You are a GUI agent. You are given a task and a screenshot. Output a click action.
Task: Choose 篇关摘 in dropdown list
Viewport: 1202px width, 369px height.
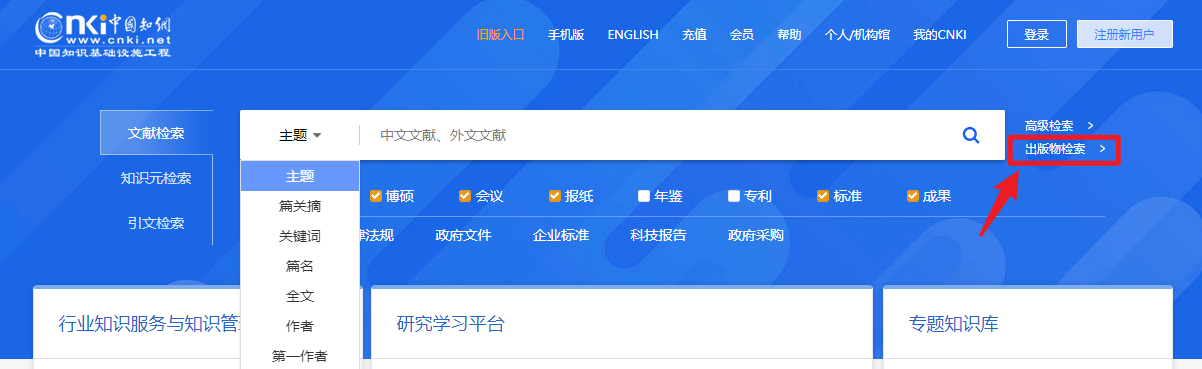click(300, 206)
